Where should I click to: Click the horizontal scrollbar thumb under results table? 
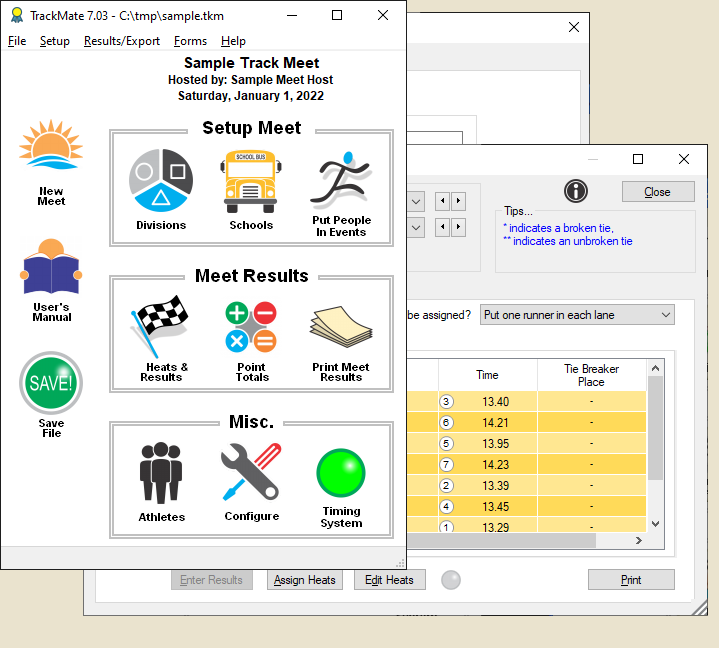point(501,541)
